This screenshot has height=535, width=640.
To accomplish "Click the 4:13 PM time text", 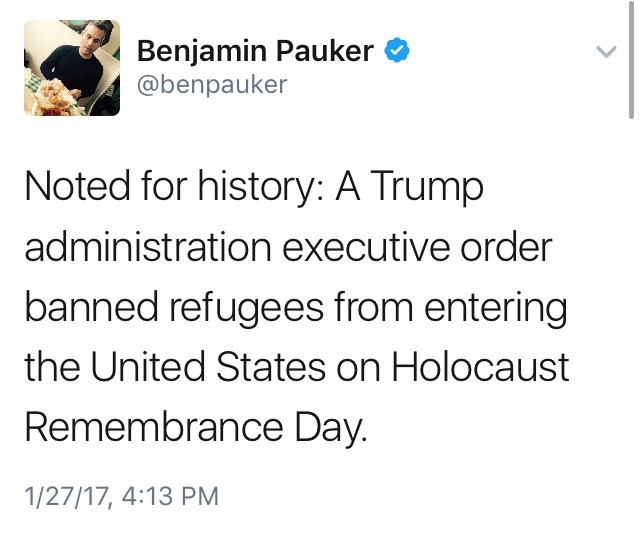I will 167,496.
